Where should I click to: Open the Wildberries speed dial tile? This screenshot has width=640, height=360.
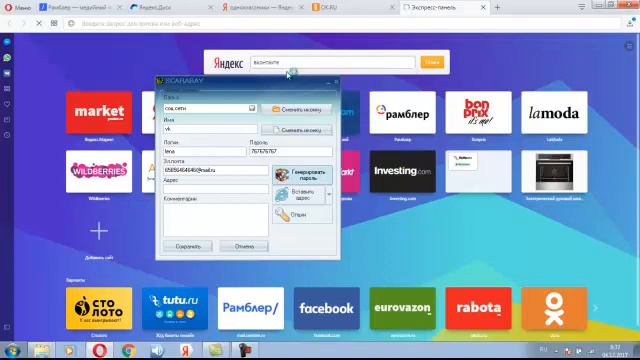(99, 171)
